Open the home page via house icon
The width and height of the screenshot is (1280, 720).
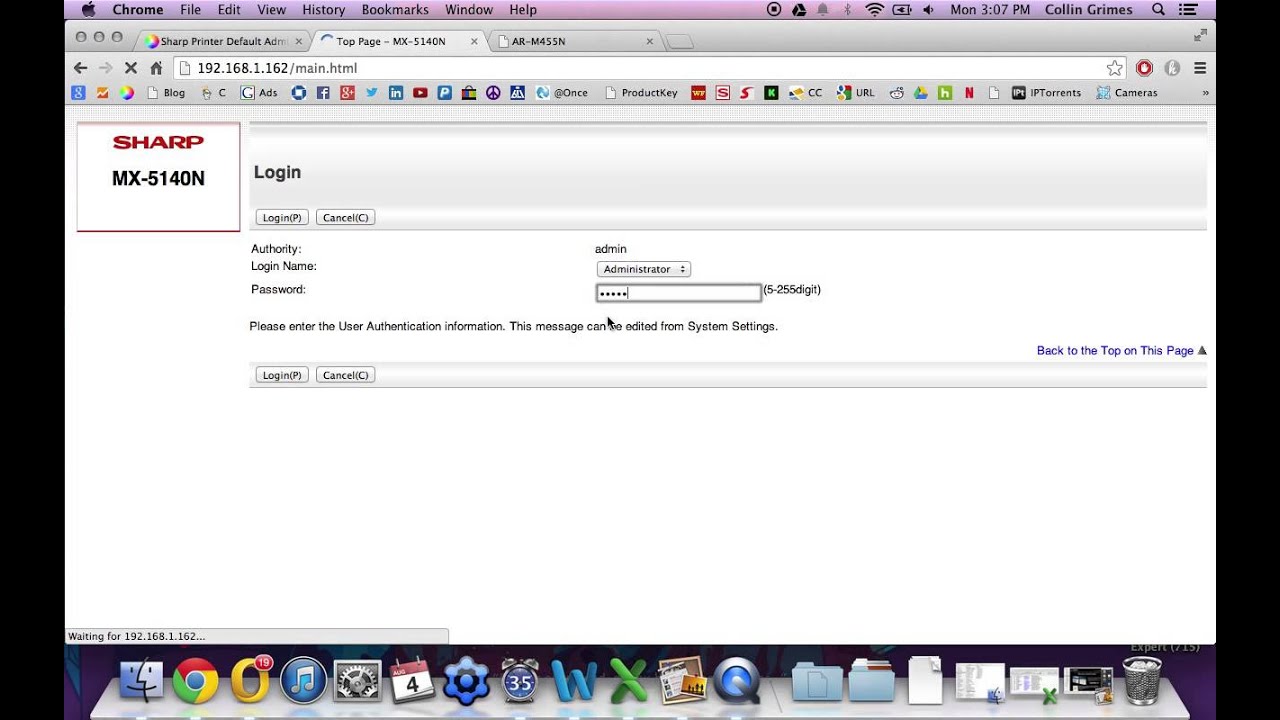click(x=156, y=68)
